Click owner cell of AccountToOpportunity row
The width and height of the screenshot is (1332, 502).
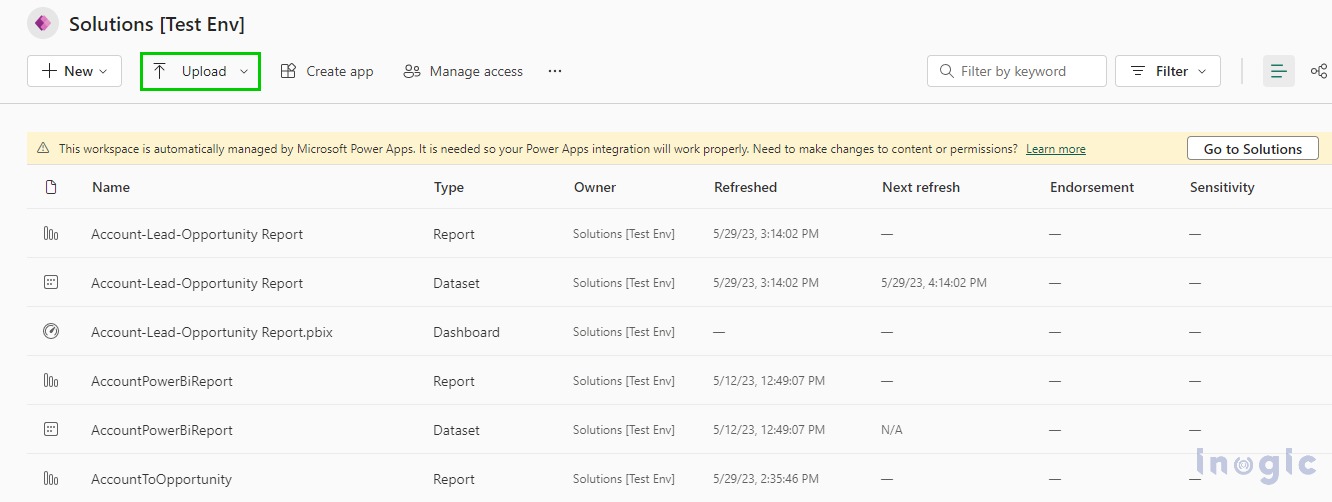pos(624,479)
